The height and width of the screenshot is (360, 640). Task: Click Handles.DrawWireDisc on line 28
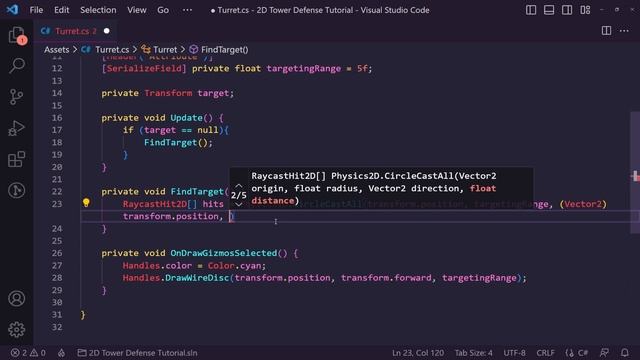(176, 278)
